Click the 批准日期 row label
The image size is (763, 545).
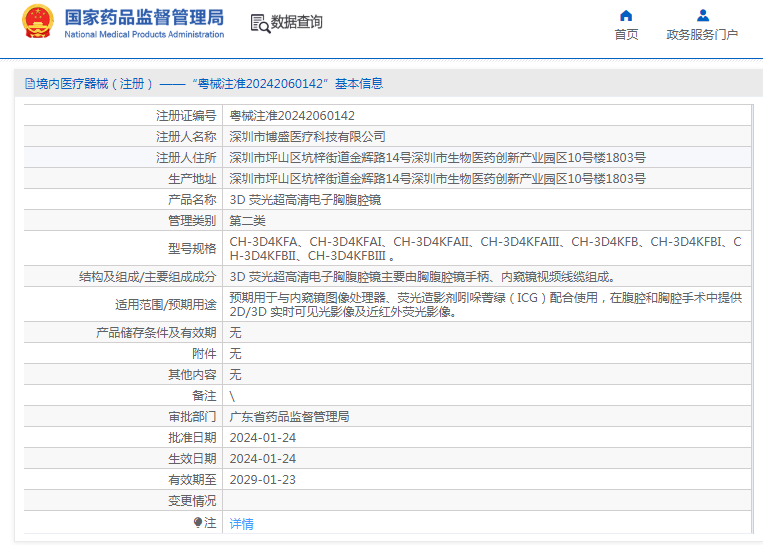tap(192, 437)
